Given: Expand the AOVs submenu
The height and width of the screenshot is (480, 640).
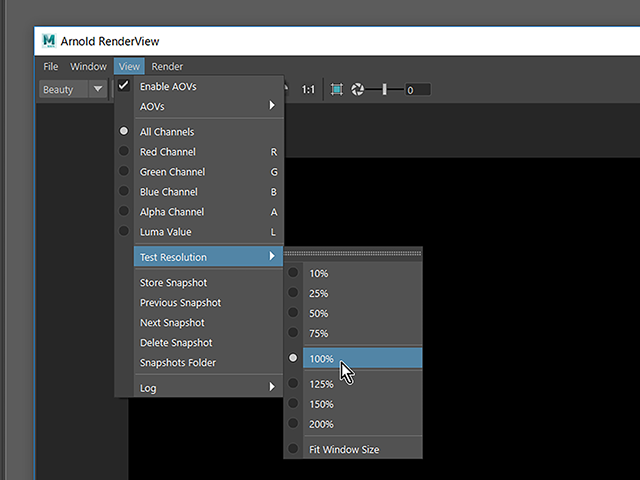Looking at the screenshot, I should click(x=199, y=107).
